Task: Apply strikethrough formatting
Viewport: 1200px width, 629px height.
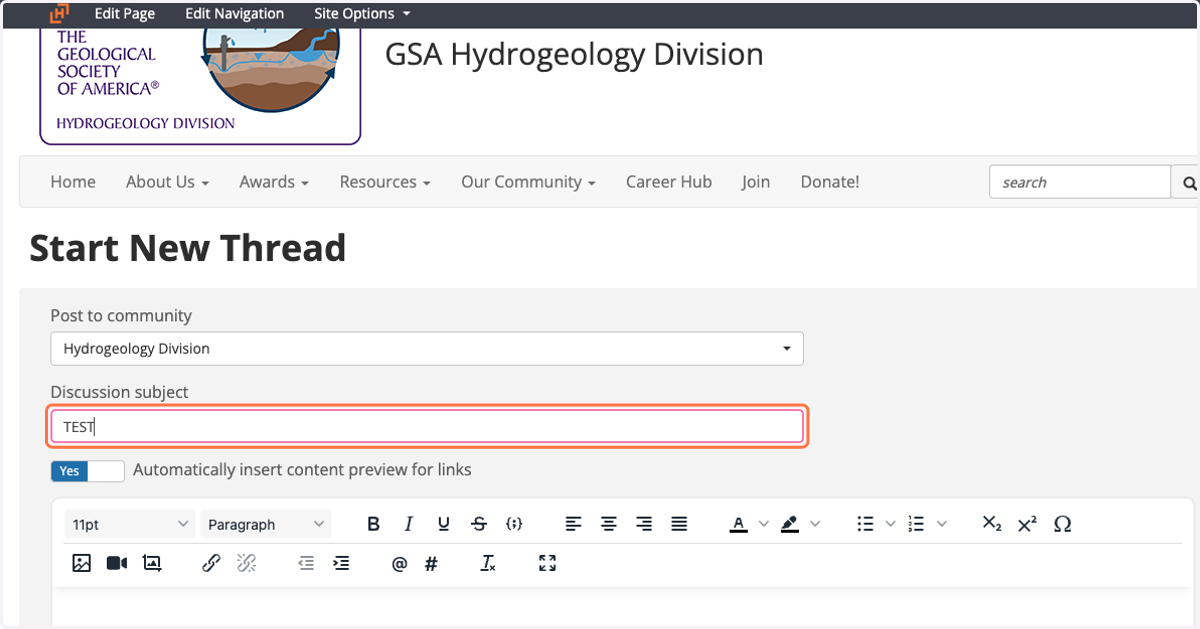Action: [479, 524]
